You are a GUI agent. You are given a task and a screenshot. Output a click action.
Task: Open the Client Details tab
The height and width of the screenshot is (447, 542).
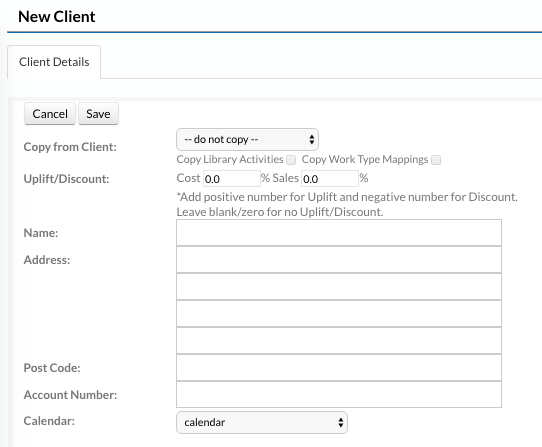pyautogui.click(x=54, y=62)
